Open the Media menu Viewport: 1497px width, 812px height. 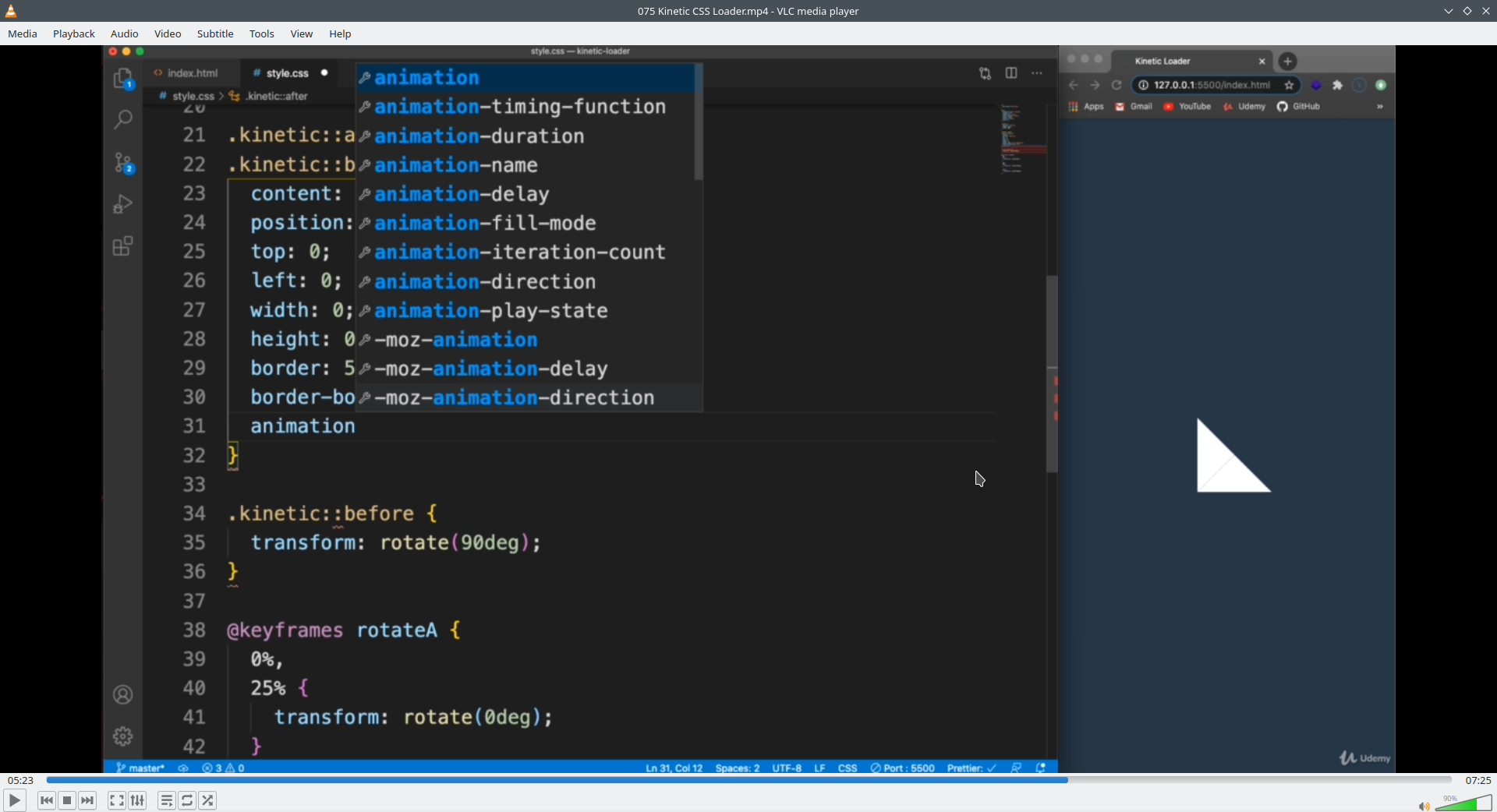(23, 34)
